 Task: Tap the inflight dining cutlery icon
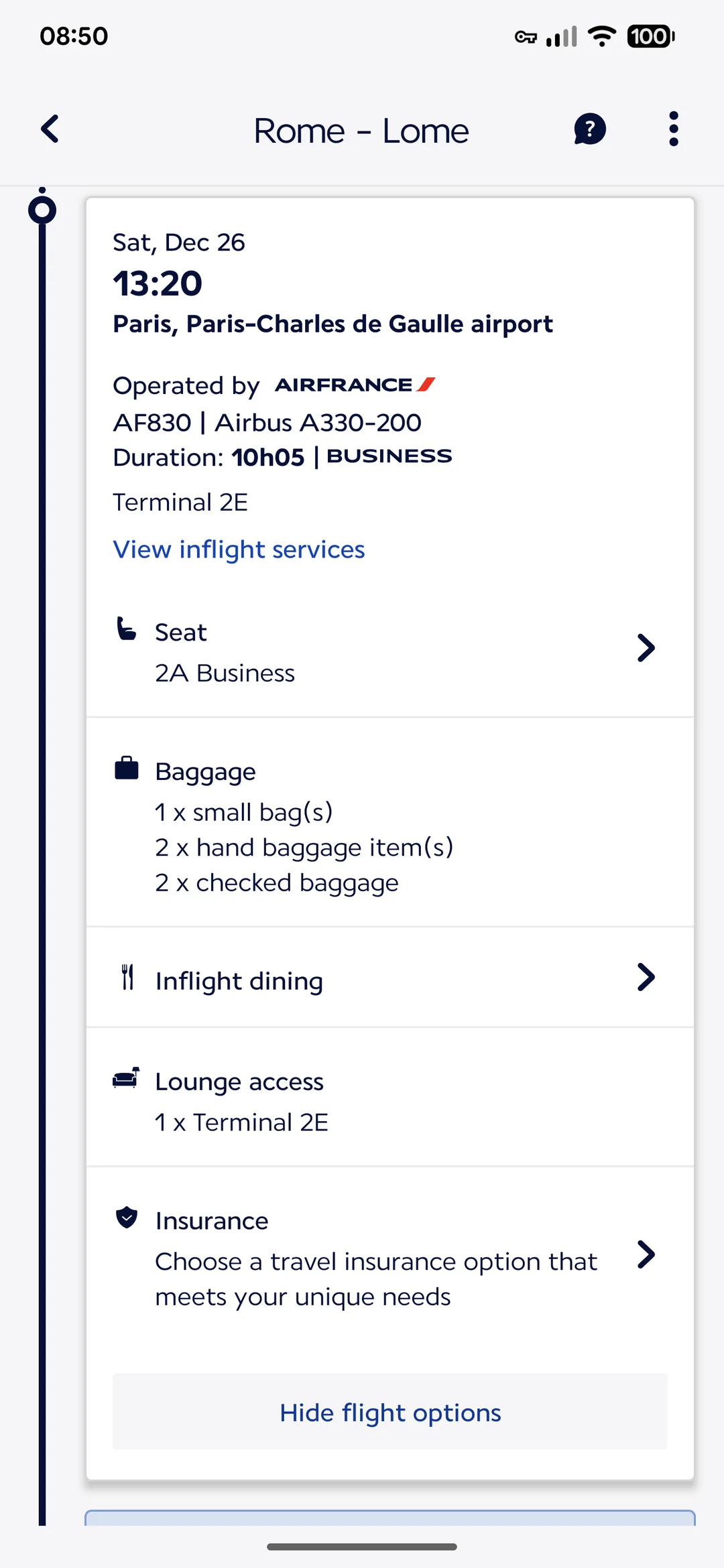[x=127, y=977]
